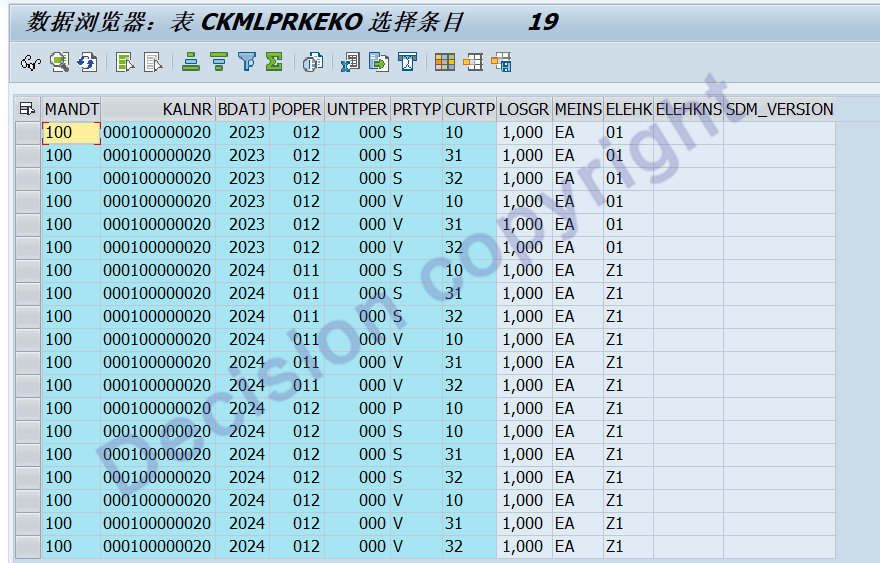Screen dimensions: 880x563
Task: Select the first row using its row selector
Action: (x=27, y=132)
